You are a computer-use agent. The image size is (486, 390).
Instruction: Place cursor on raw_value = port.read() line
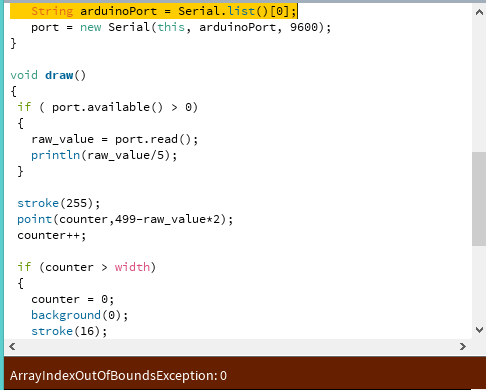point(115,139)
